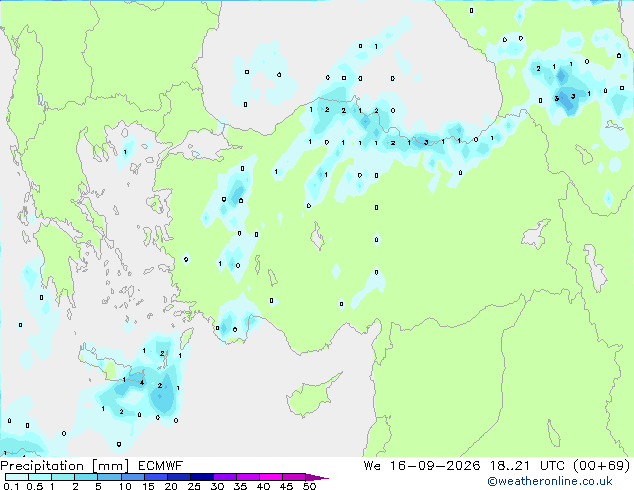Open the weatheronline.co.uk copyright link
Viewport: 634px width, 490px height.
click(x=549, y=481)
